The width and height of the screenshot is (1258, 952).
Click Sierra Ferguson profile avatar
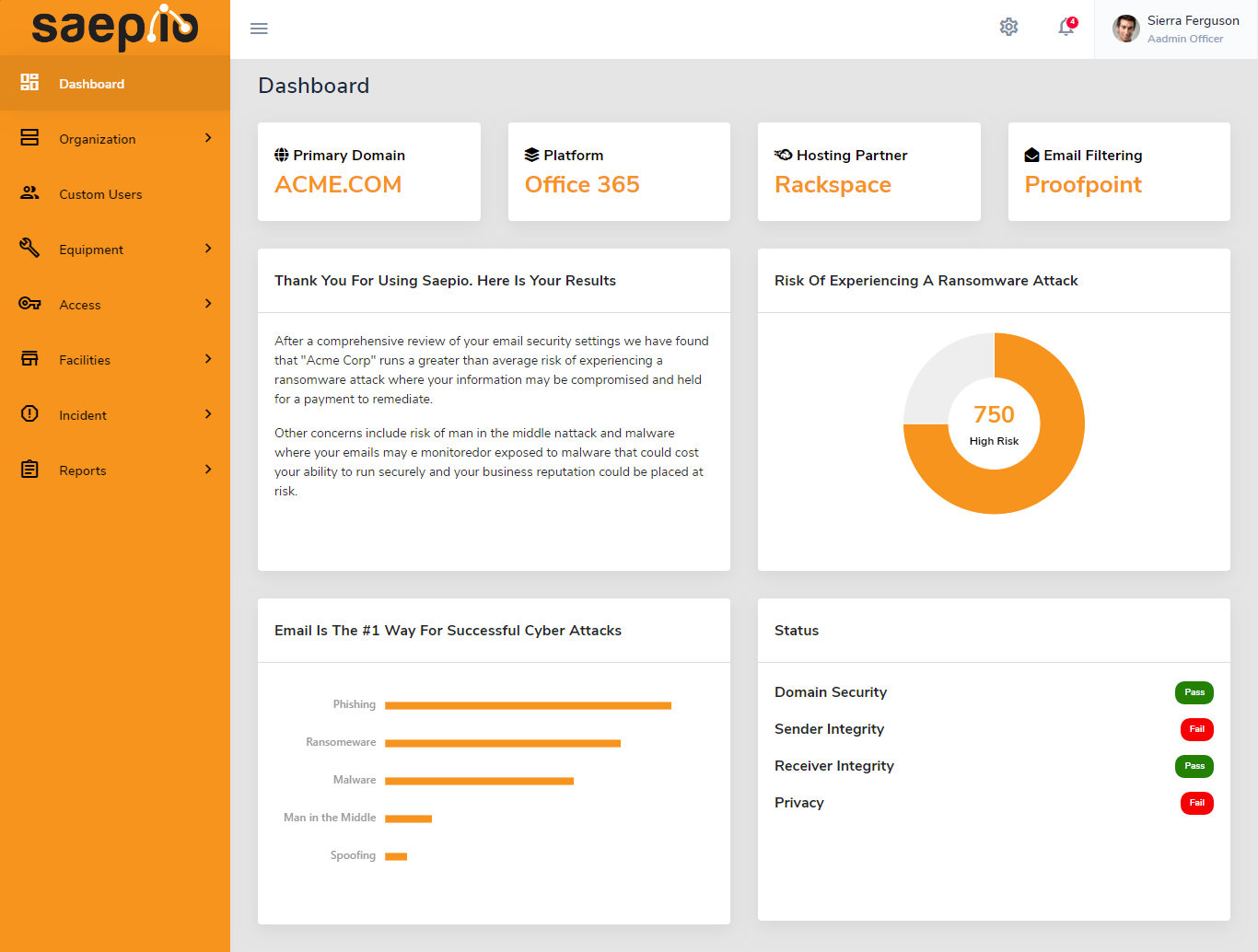[1125, 29]
